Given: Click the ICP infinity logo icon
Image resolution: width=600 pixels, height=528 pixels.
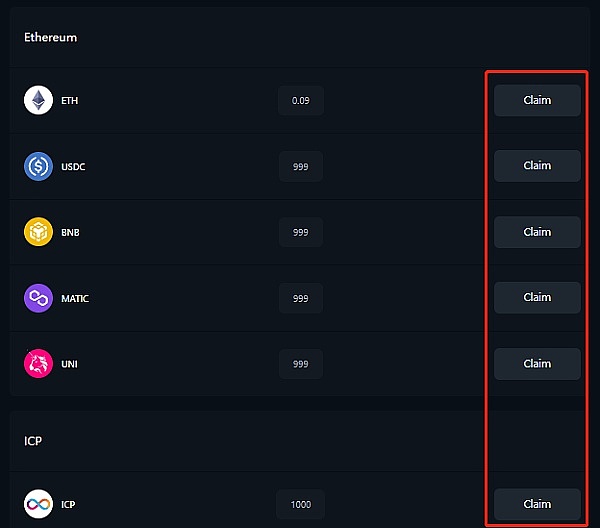Looking at the screenshot, I should pyautogui.click(x=38, y=504).
